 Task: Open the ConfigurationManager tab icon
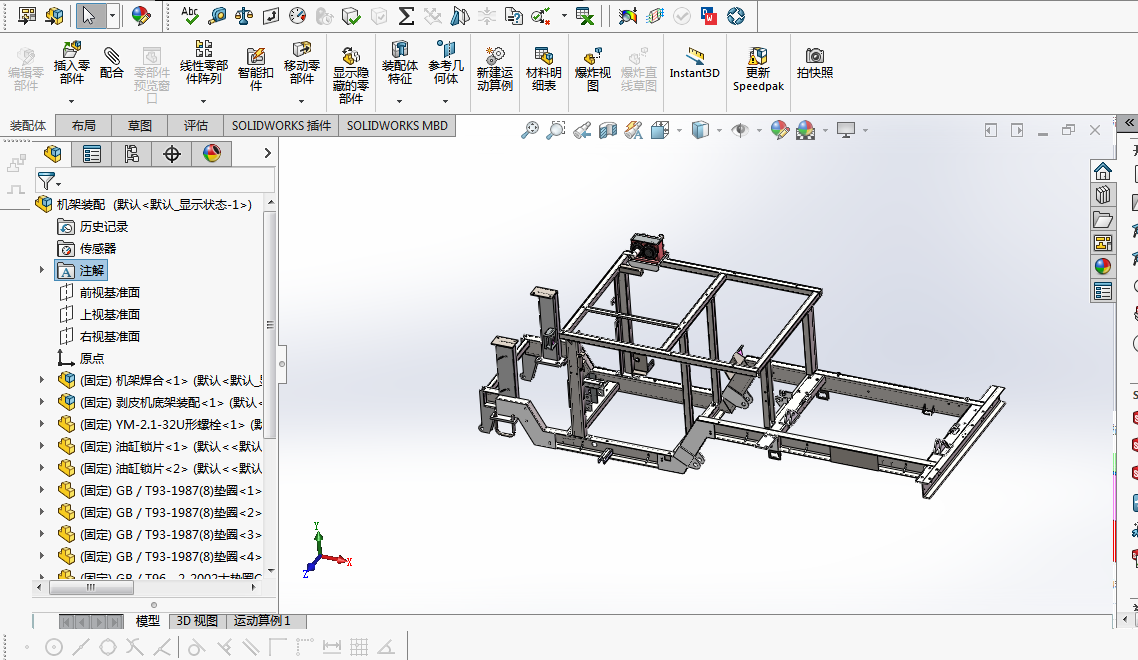(131, 153)
